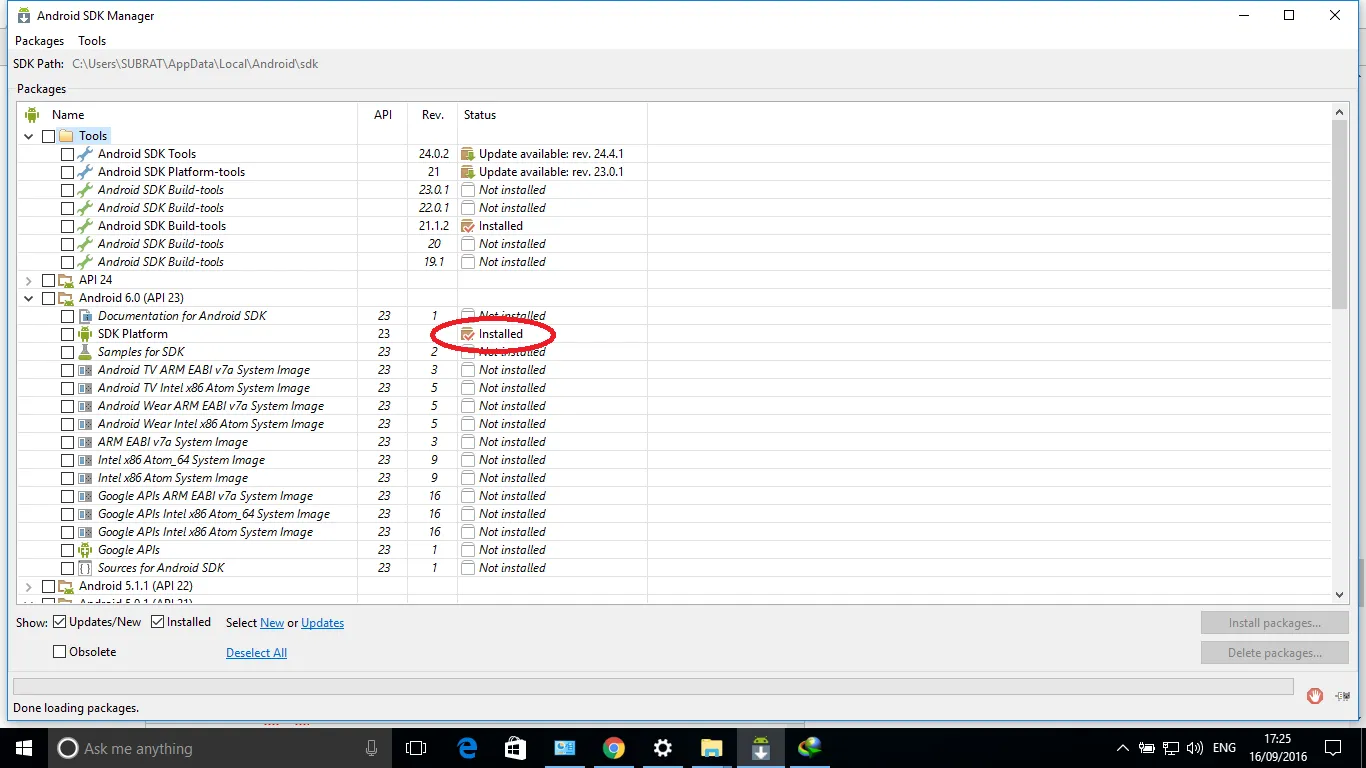Click the wrench icon beside Android SDK Platform-tools
The image size is (1366, 768).
[85, 172]
